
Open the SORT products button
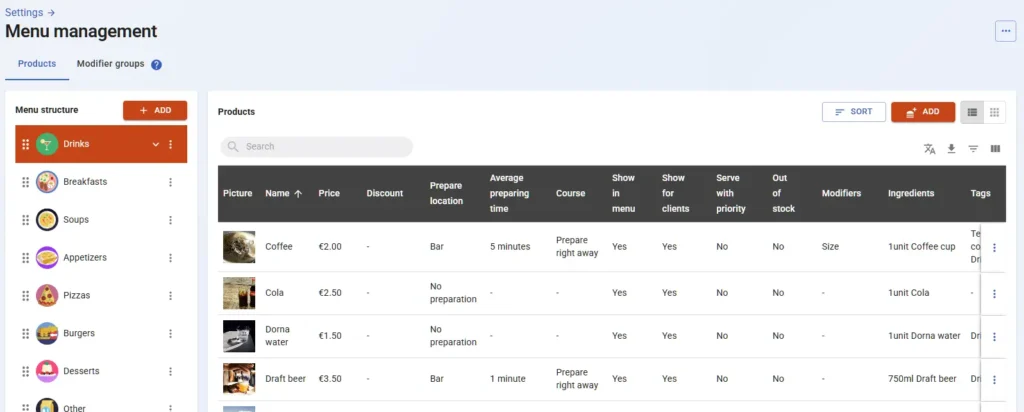853,112
